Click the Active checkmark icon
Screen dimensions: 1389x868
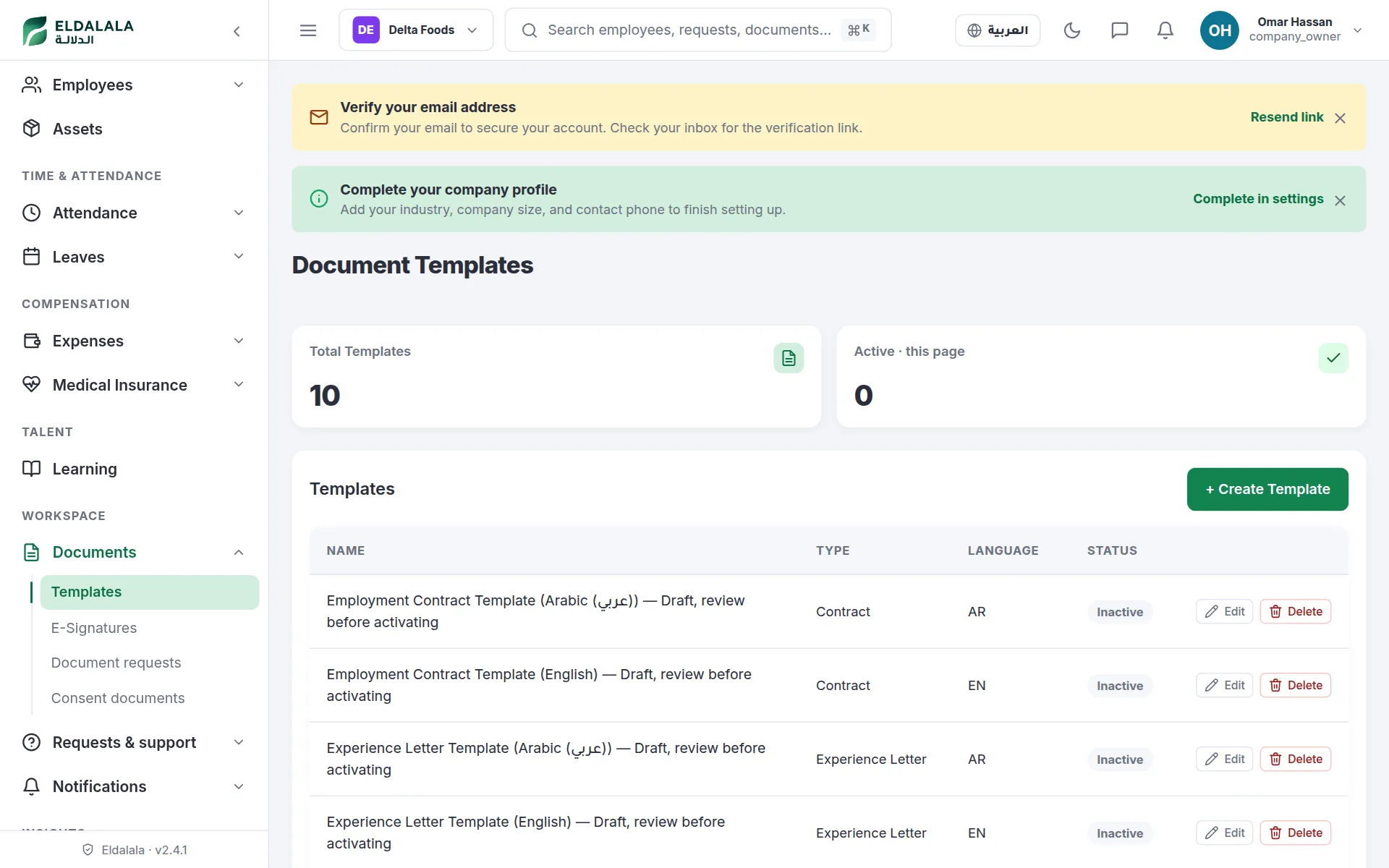pyautogui.click(x=1333, y=358)
